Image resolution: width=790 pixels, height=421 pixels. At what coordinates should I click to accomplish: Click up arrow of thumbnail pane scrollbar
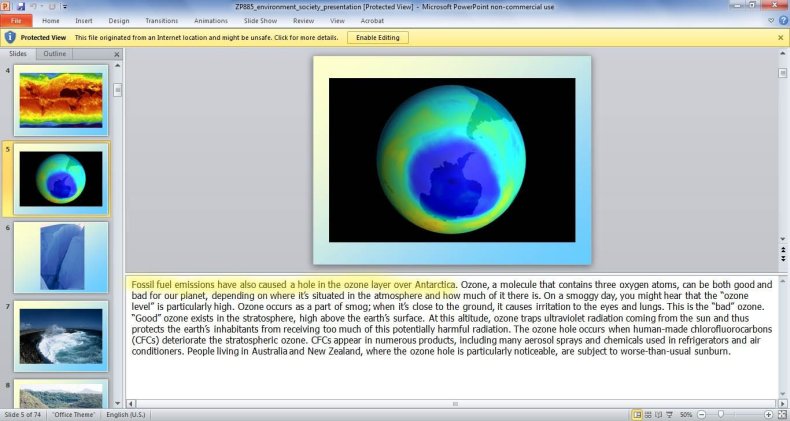(x=118, y=65)
